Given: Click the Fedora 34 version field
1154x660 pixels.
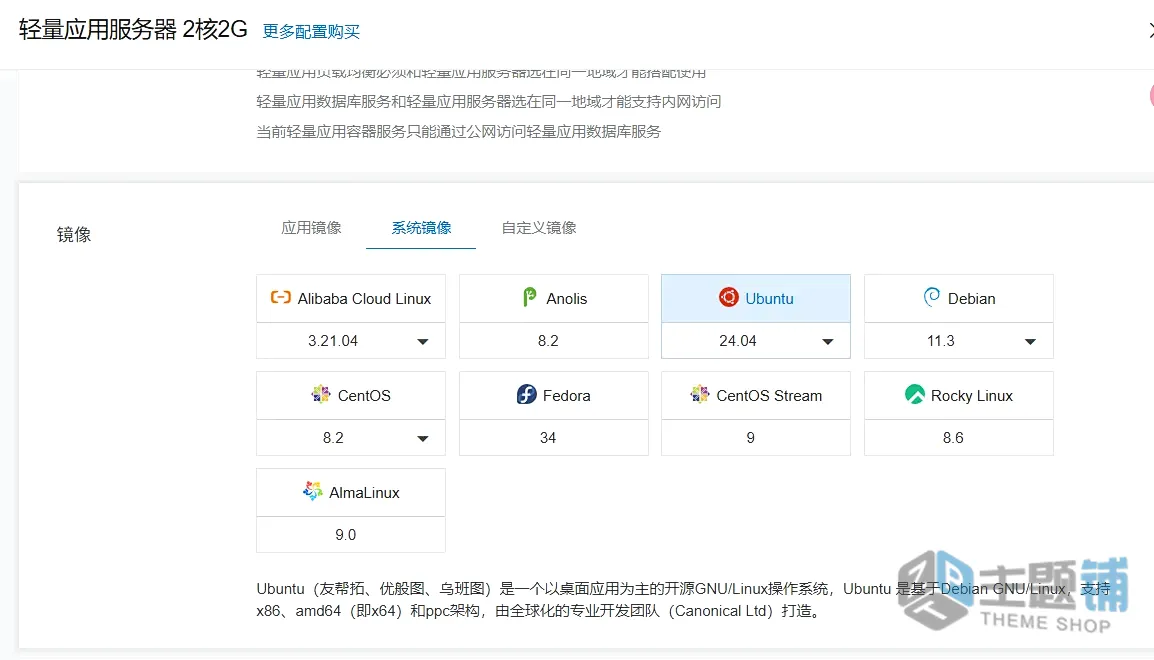Looking at the screenshot, I should coord(553,438).
